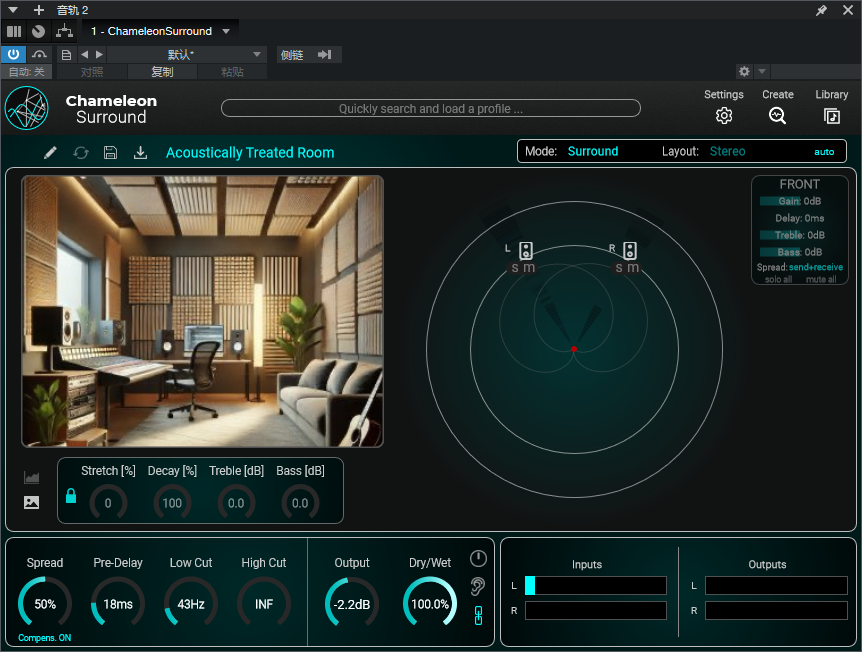Solo the left speaker
Screen dimensions: 862x652
(x=515, y=268)
